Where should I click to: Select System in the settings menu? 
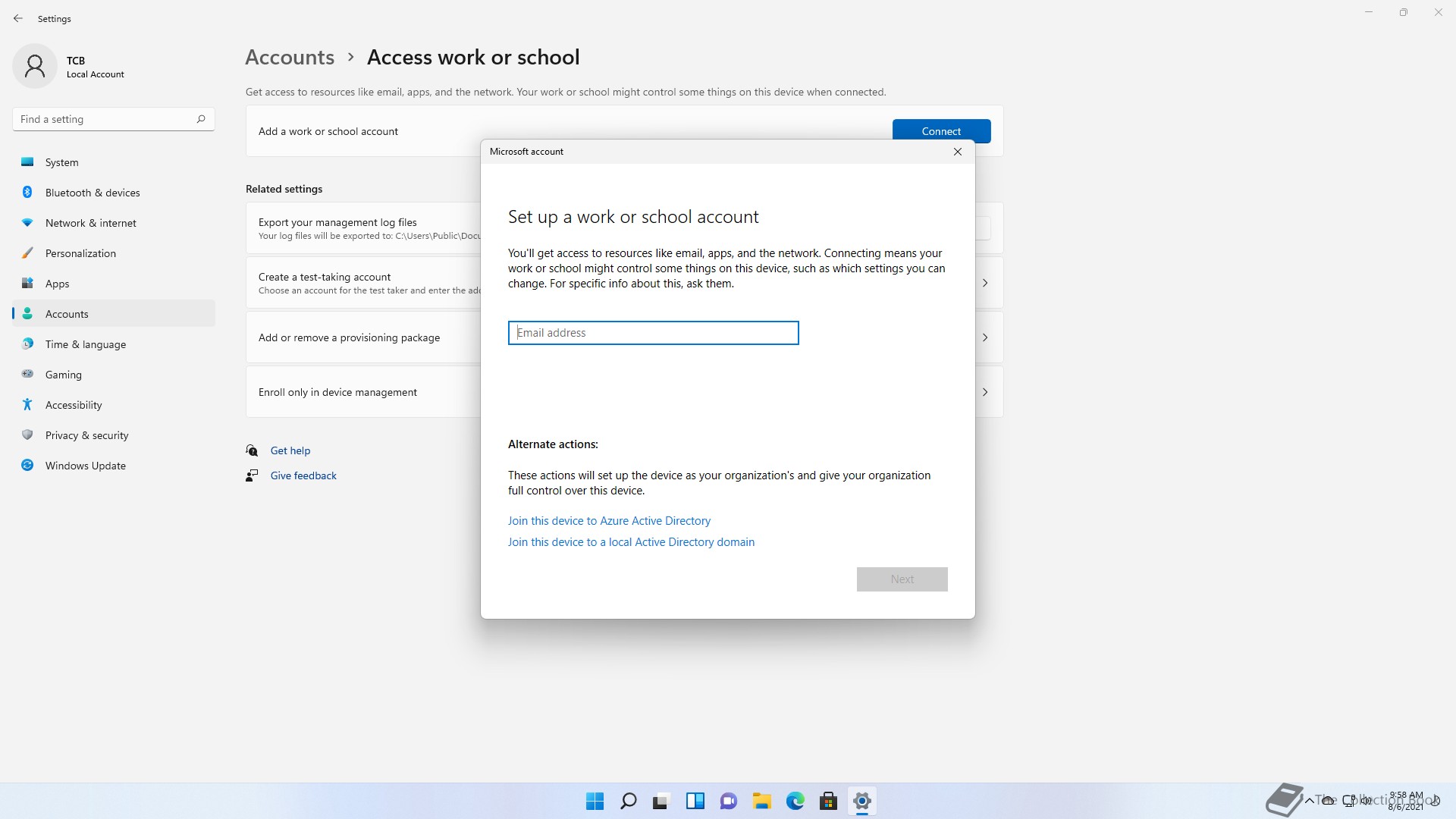pos(114,162)
